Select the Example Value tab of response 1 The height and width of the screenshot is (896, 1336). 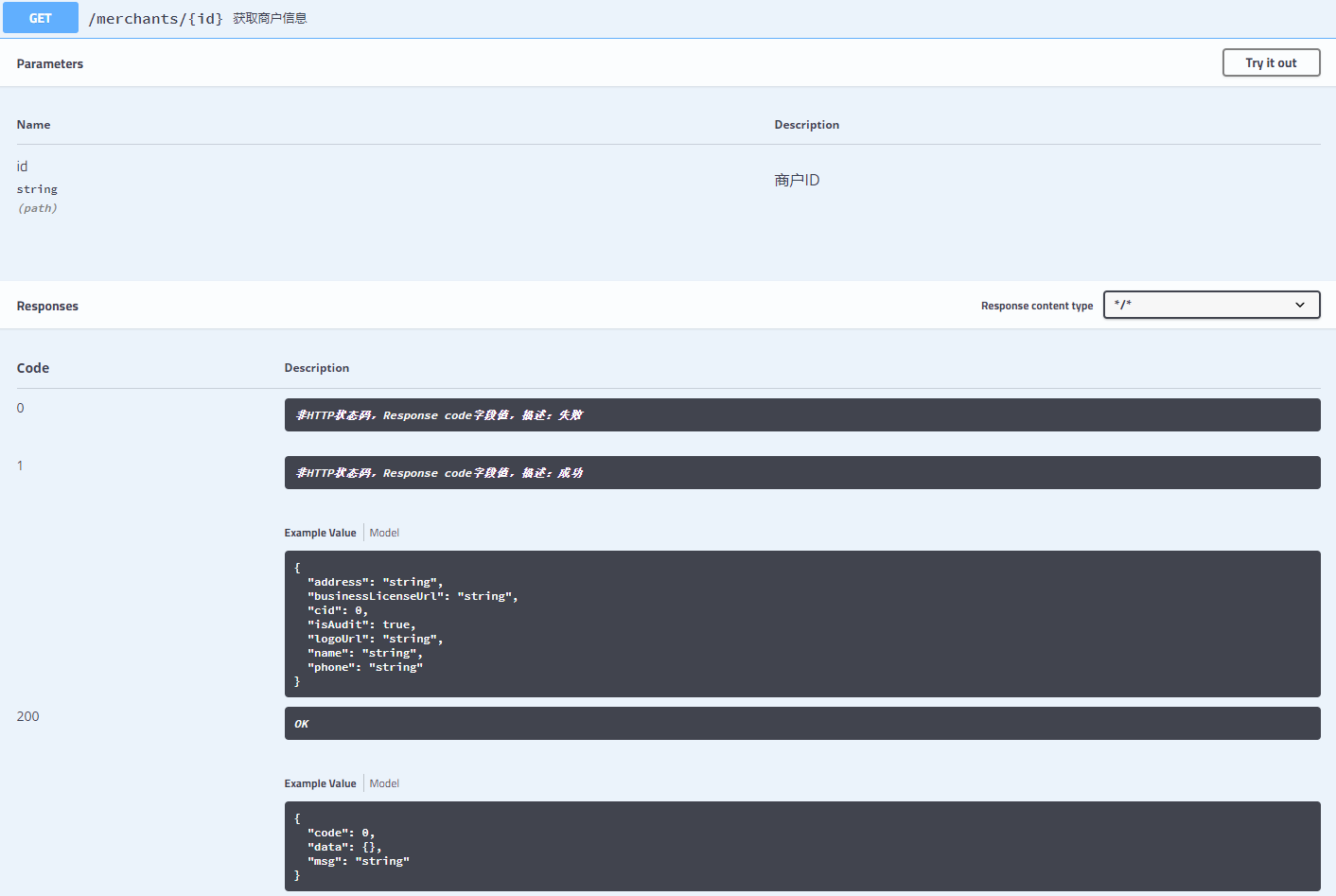(x=319, y=532)
